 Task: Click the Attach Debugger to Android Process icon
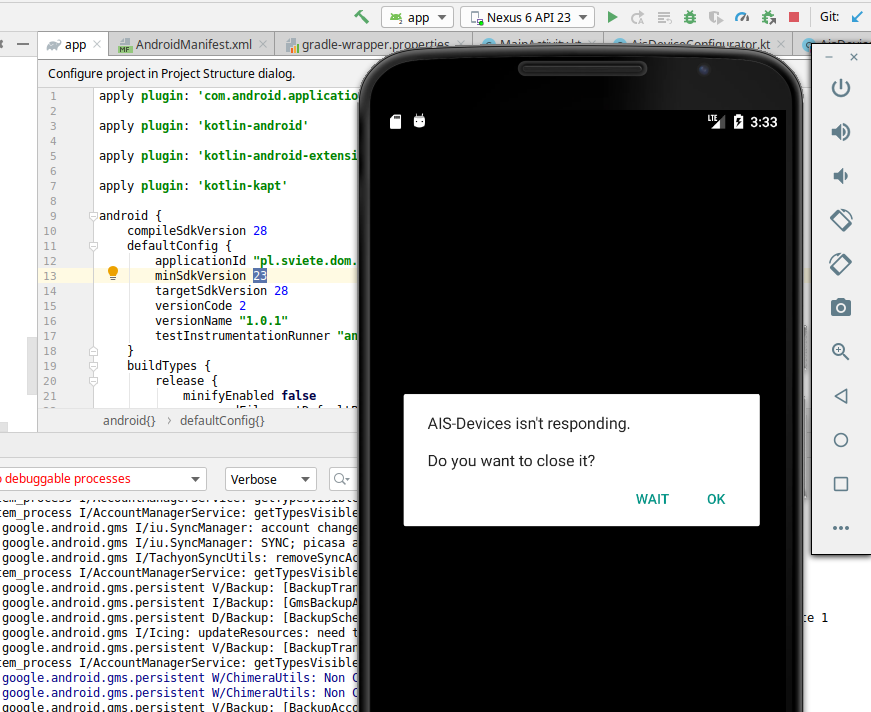[769, 18]
